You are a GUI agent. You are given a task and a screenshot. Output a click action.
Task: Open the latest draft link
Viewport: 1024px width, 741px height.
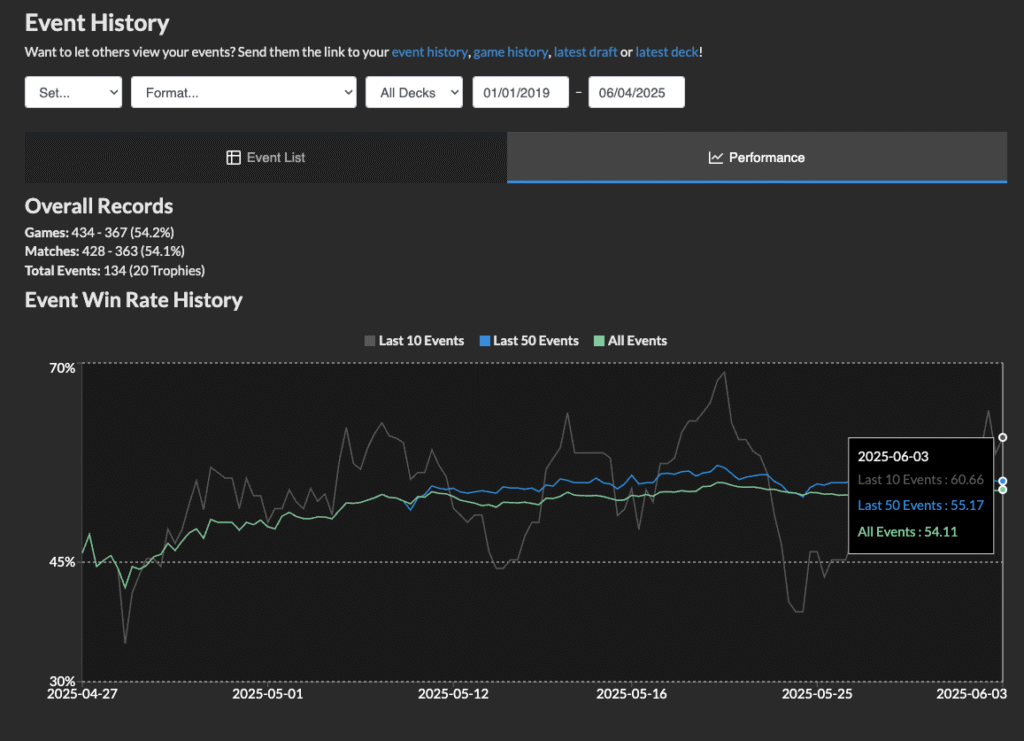point(584,52)
